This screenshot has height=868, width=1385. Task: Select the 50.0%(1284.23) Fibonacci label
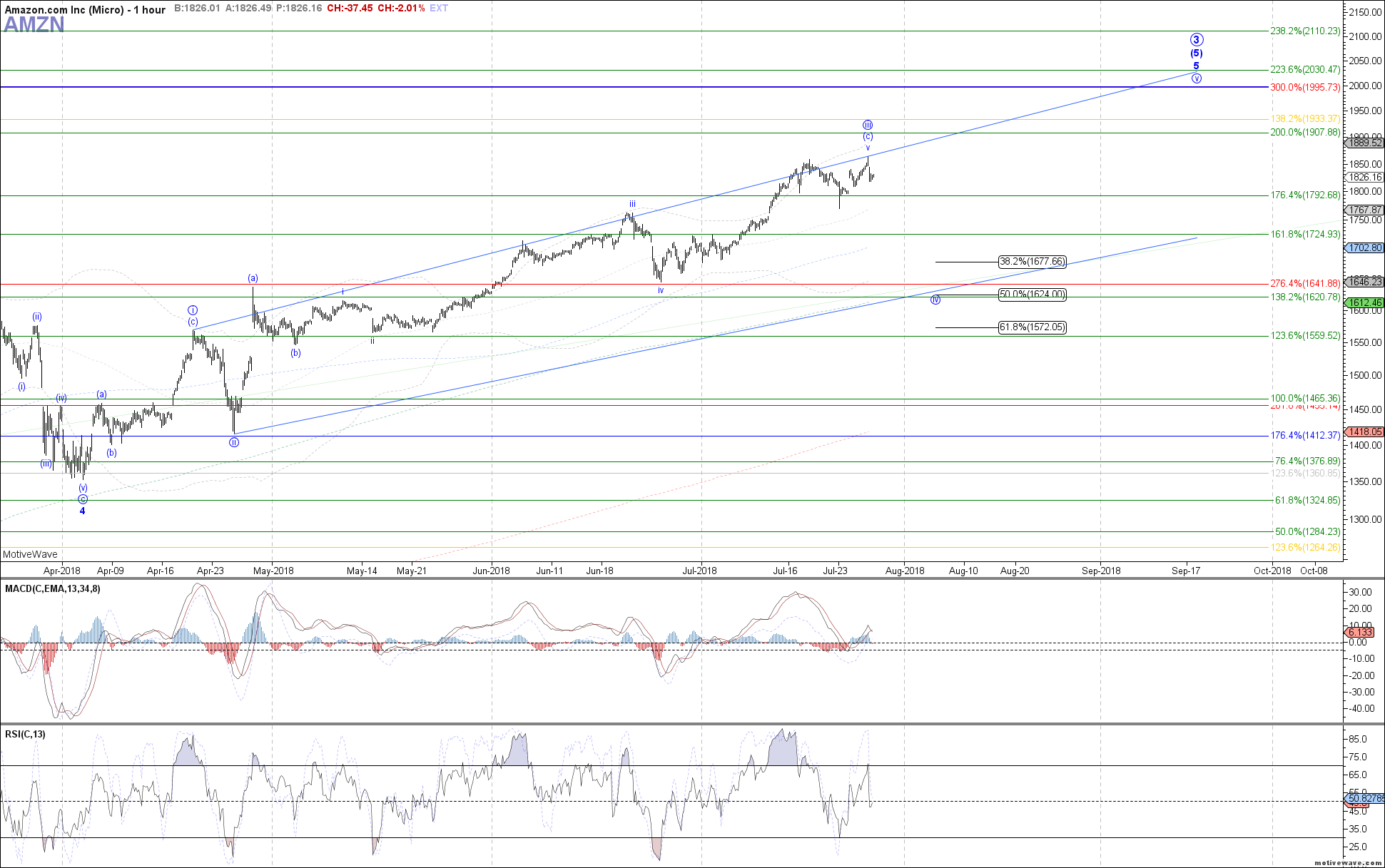pos(1307,532)
